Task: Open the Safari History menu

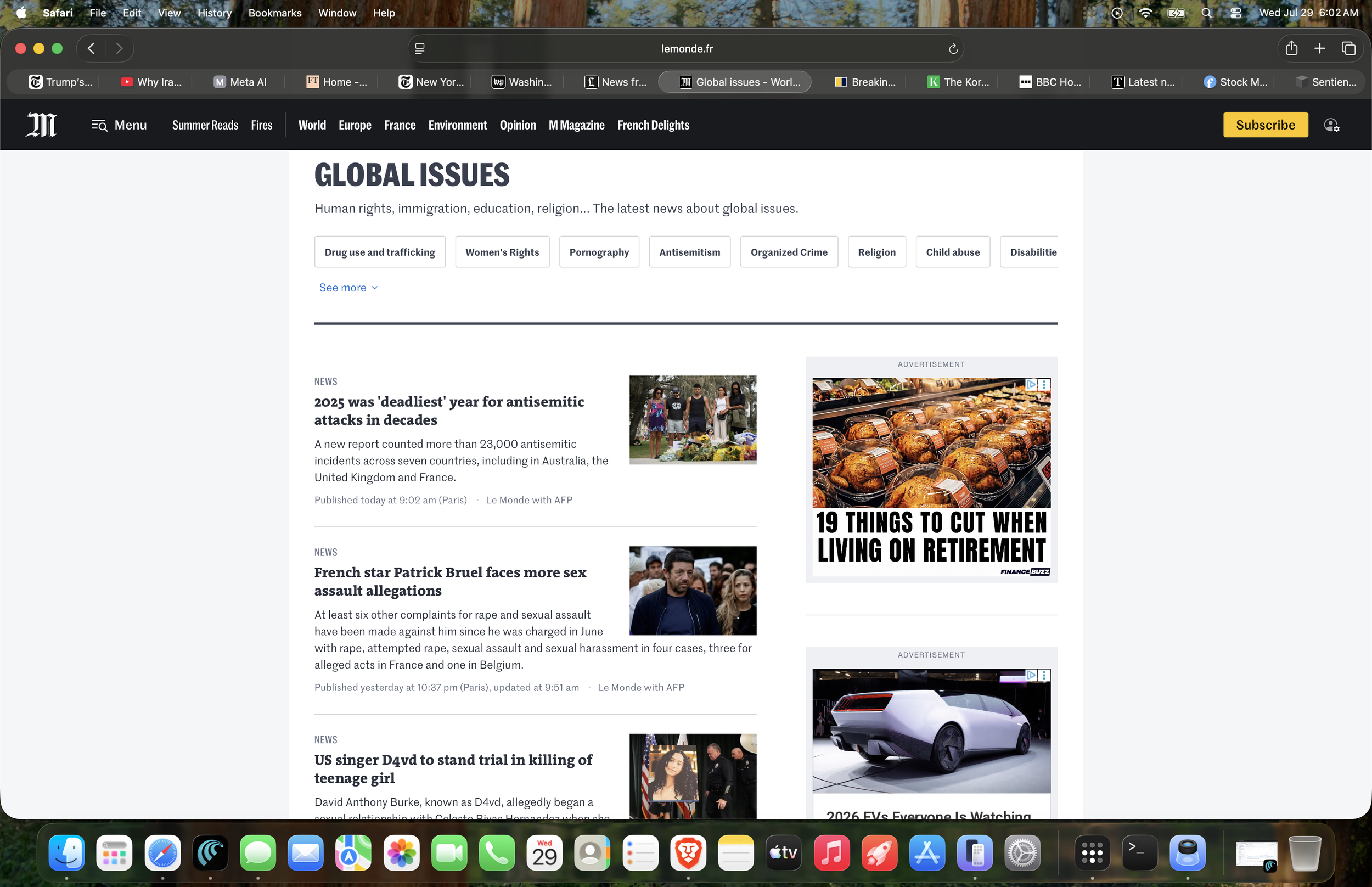Action: [214, 13]
